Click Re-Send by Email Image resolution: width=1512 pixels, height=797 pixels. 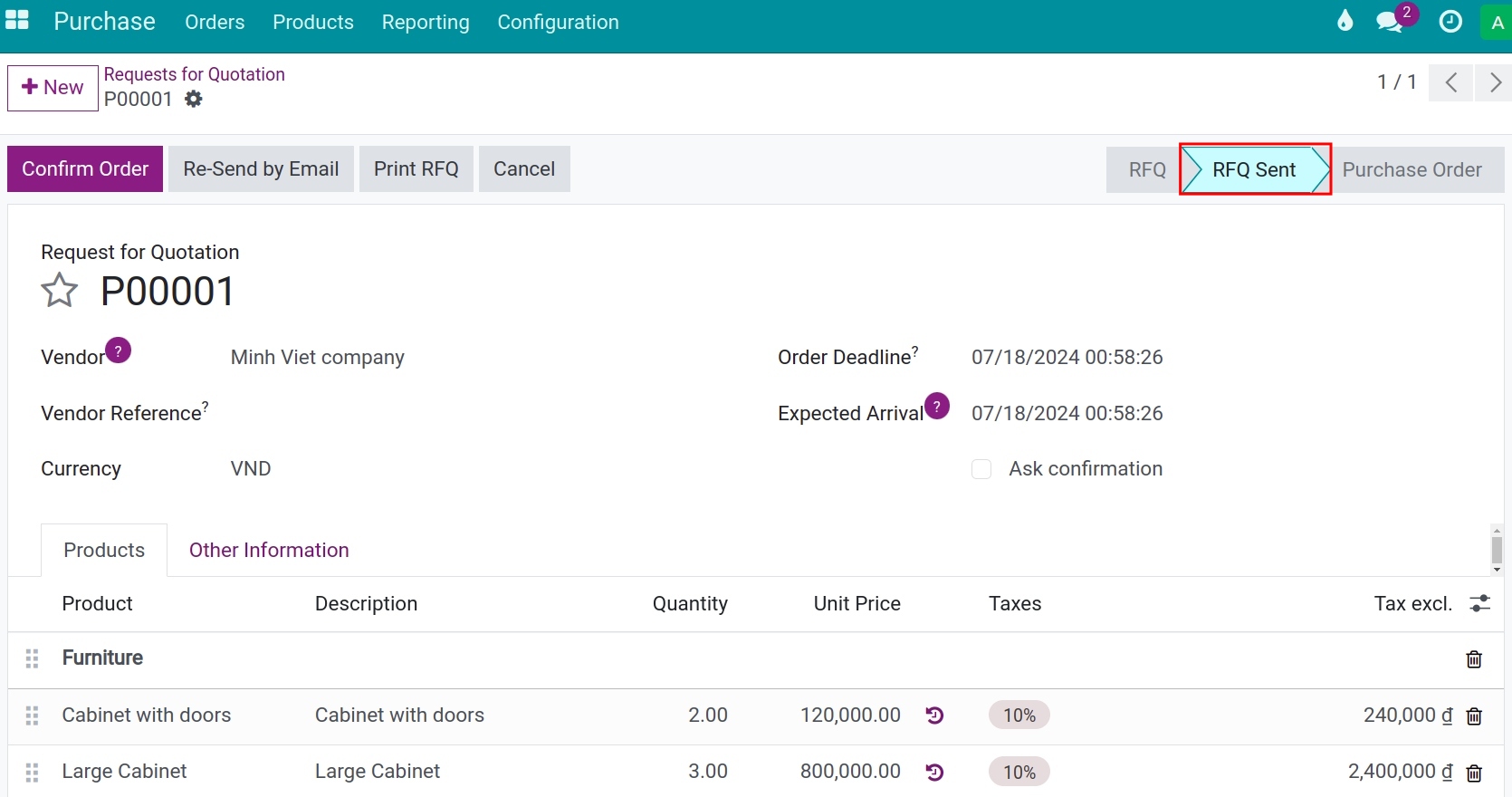point(261,168)
